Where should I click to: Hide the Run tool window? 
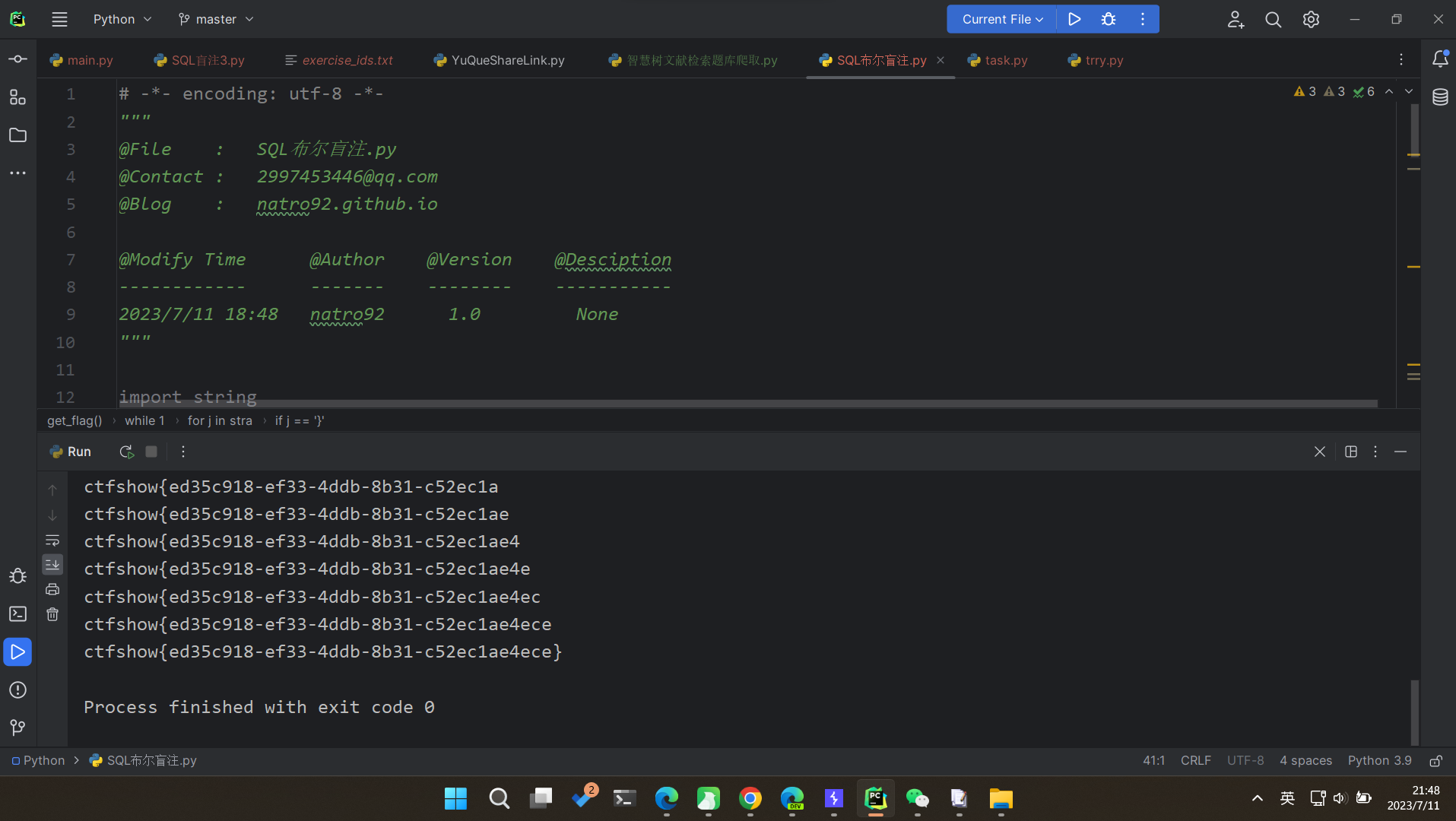pyautogui.click(x=1400, y=452)
